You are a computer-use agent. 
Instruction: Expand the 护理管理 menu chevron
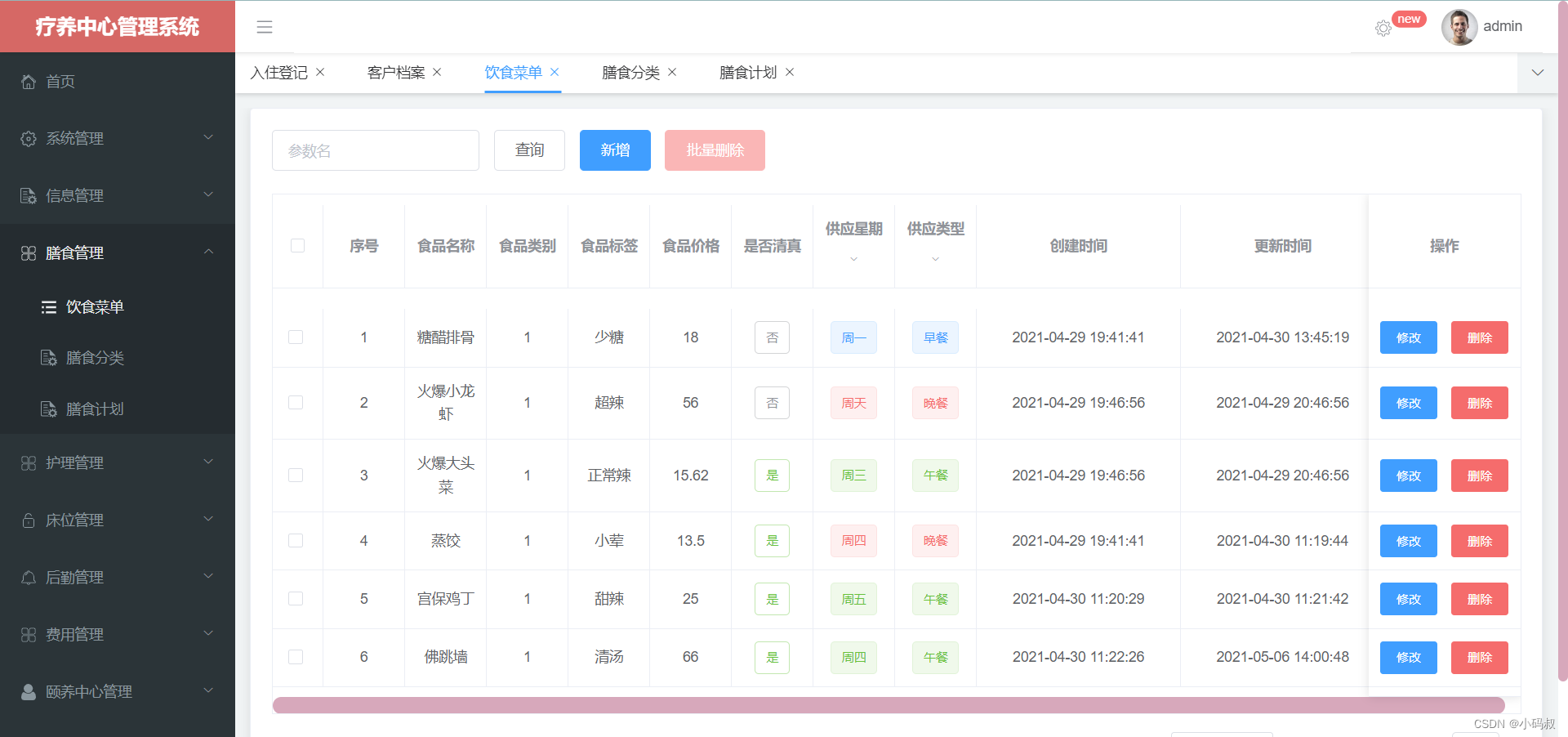[208, 462]
